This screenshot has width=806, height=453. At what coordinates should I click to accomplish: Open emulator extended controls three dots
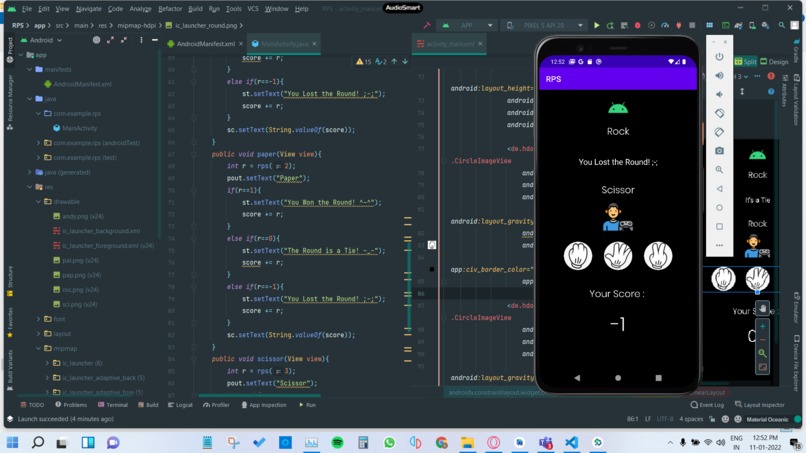pyautogui.click(x=719, y=245)
